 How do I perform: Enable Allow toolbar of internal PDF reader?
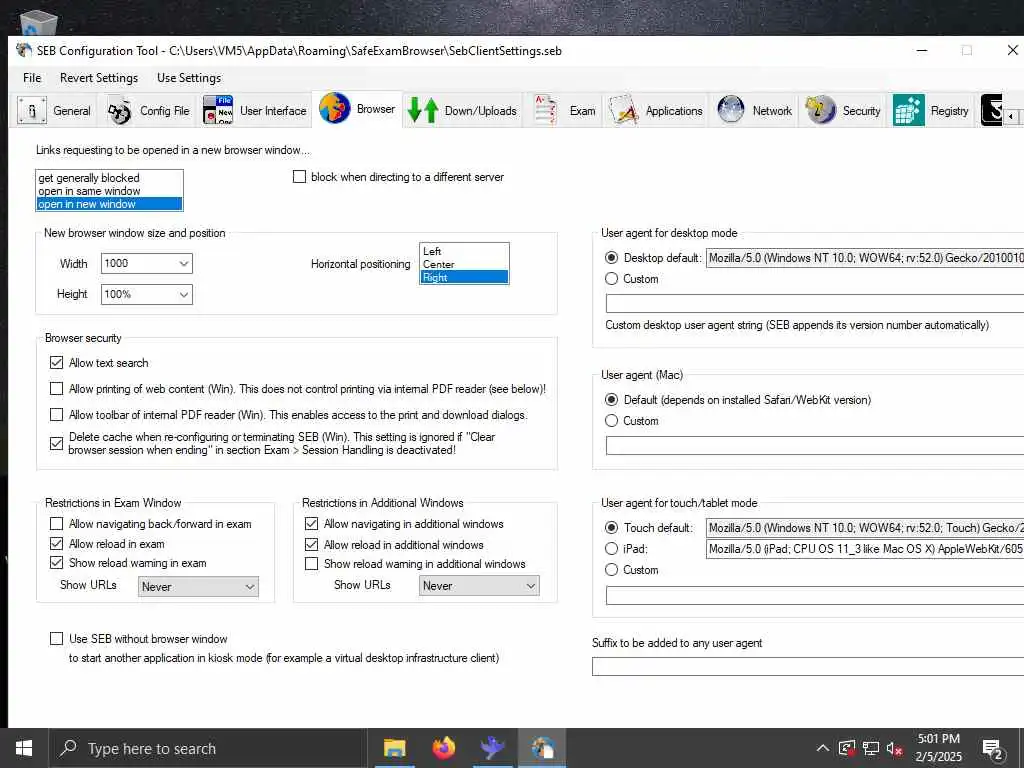click(57, 415)
